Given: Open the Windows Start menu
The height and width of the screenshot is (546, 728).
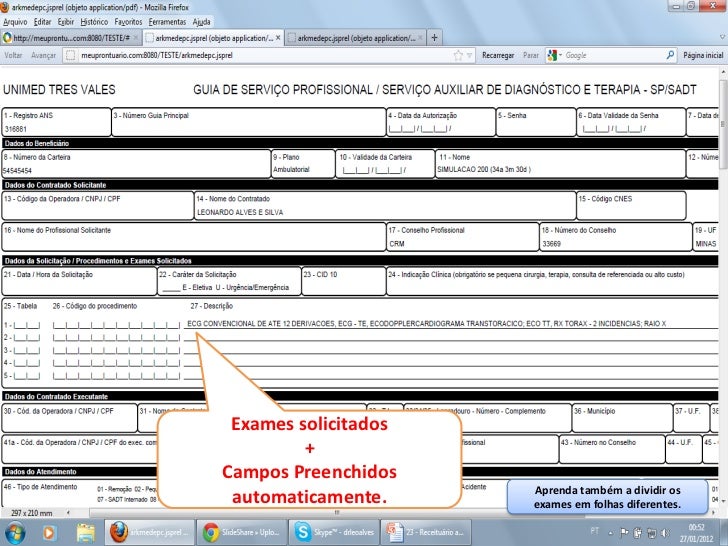Looking at the screenshot, I should pos(15,533).
